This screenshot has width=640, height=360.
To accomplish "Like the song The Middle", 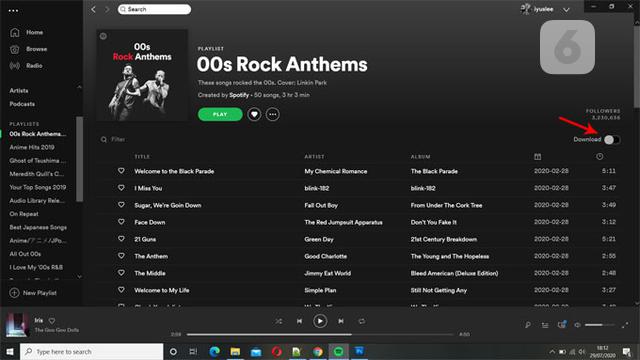I will tap(121, 273).
